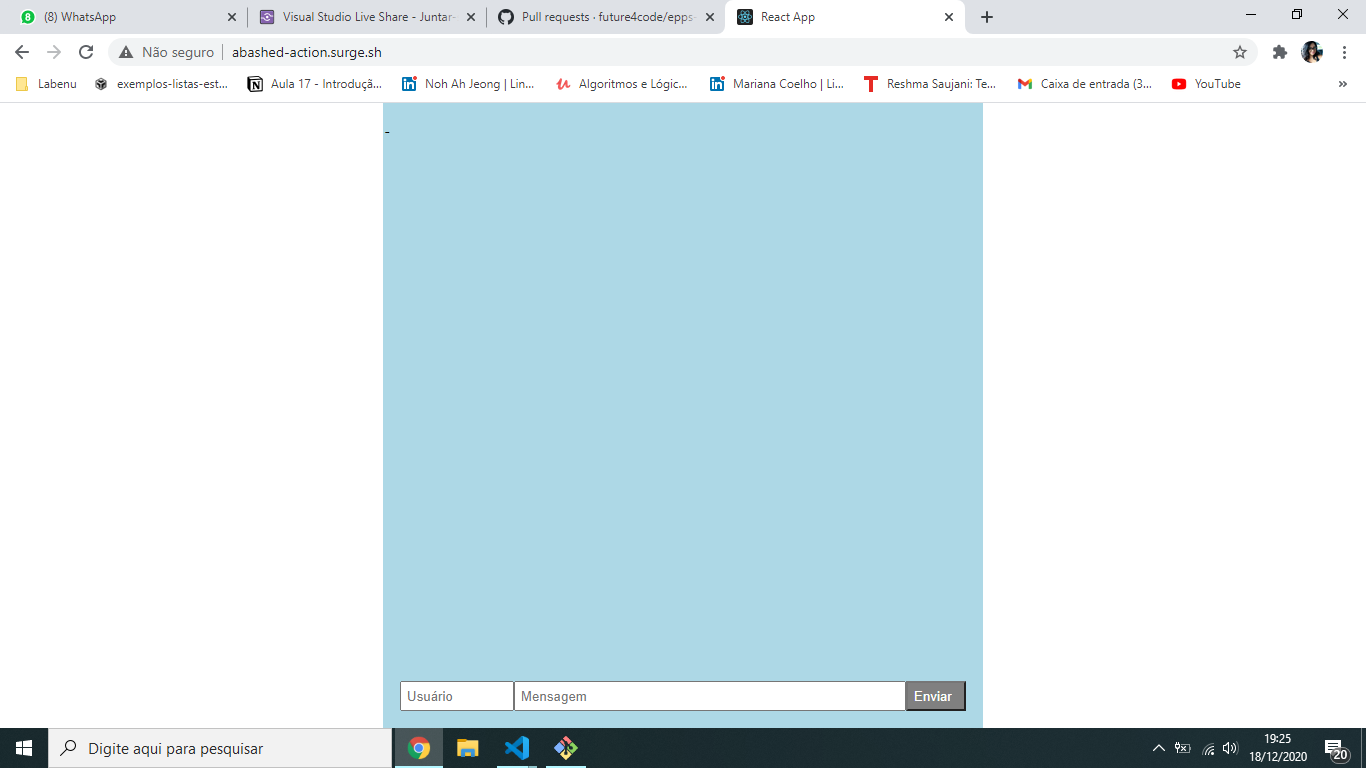1366x768 pixels.
Task: Open Visual Studio Code from the taskbar
Action: tap(517, 748)
